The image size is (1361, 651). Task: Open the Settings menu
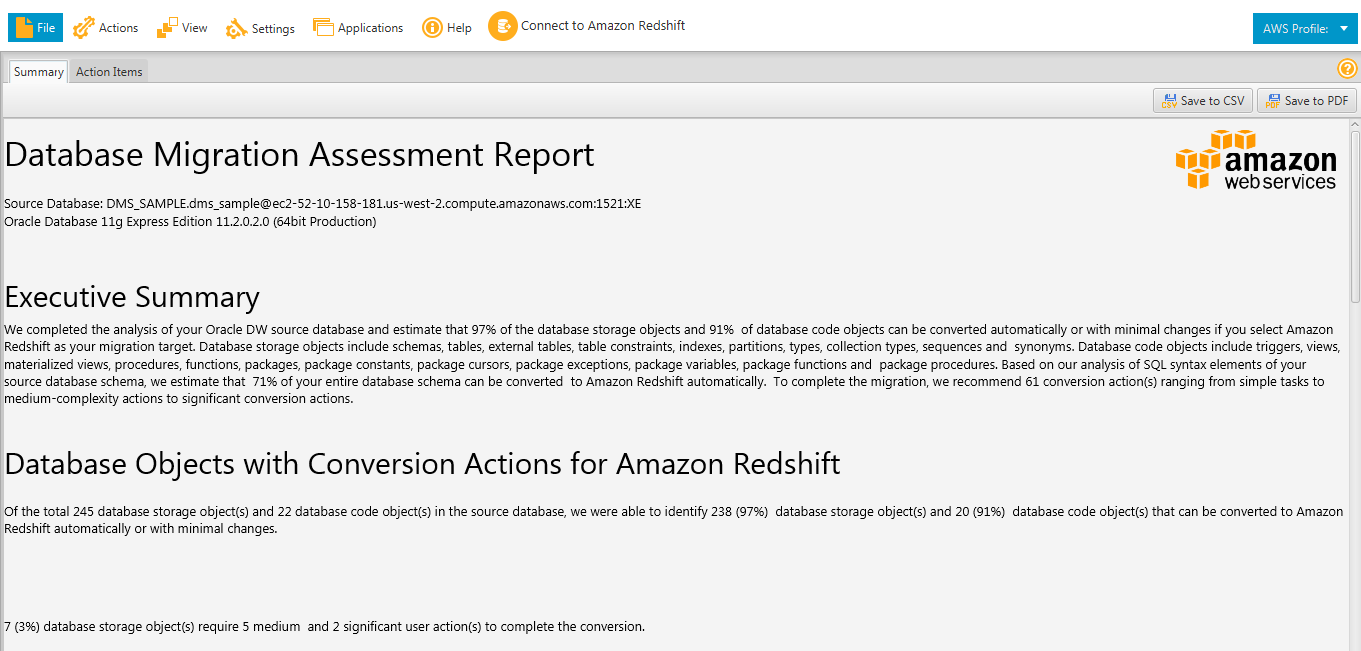[260, 28]
